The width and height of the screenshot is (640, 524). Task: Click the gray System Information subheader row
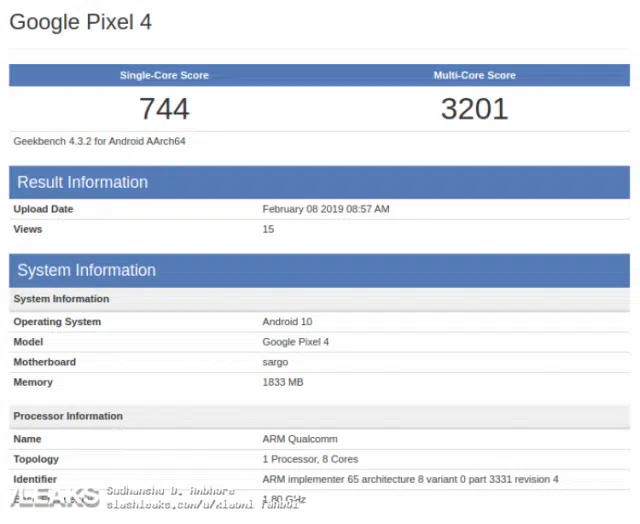pyautogui.click(x=319, y=299)
